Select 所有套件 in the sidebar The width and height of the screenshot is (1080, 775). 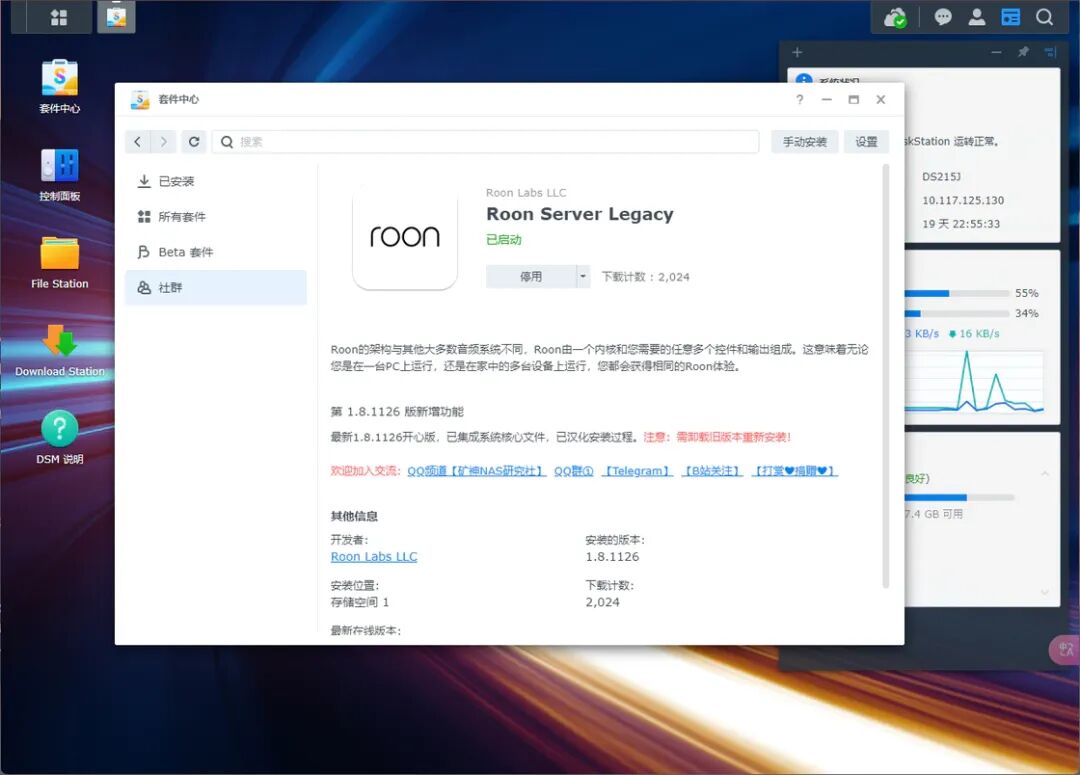click(x=216, y=217)
